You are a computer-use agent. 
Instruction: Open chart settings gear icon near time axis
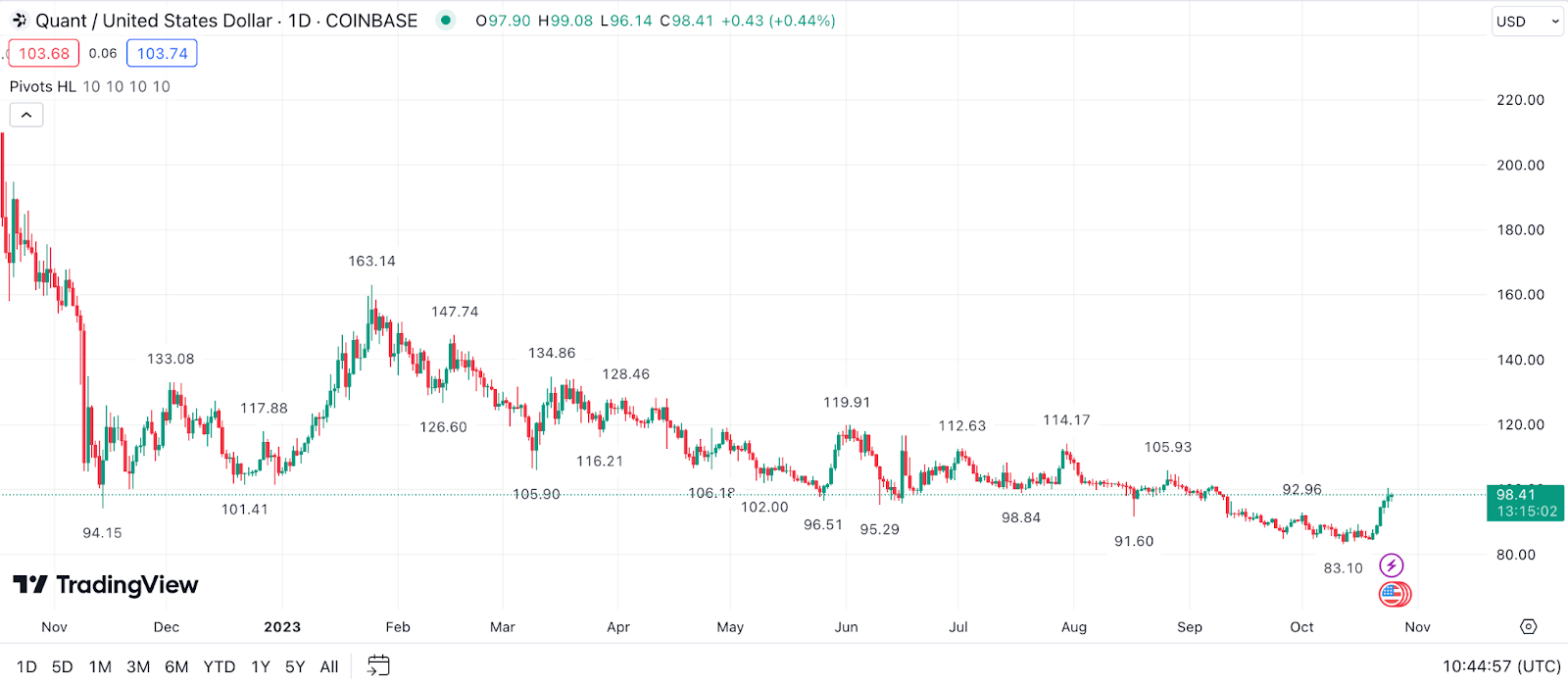tap(1529, 627)
